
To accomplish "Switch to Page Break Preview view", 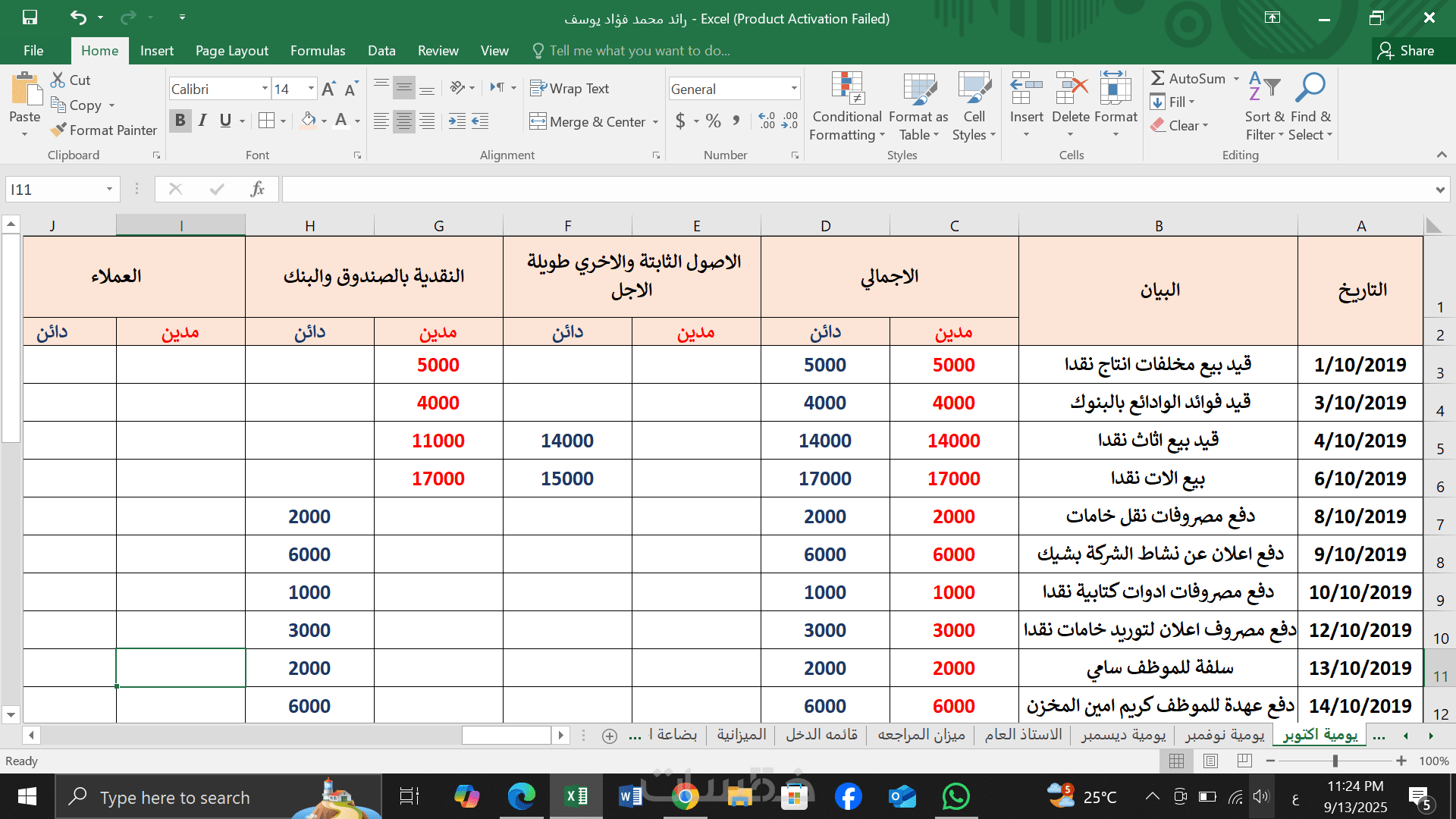I will coord(1244,761).
